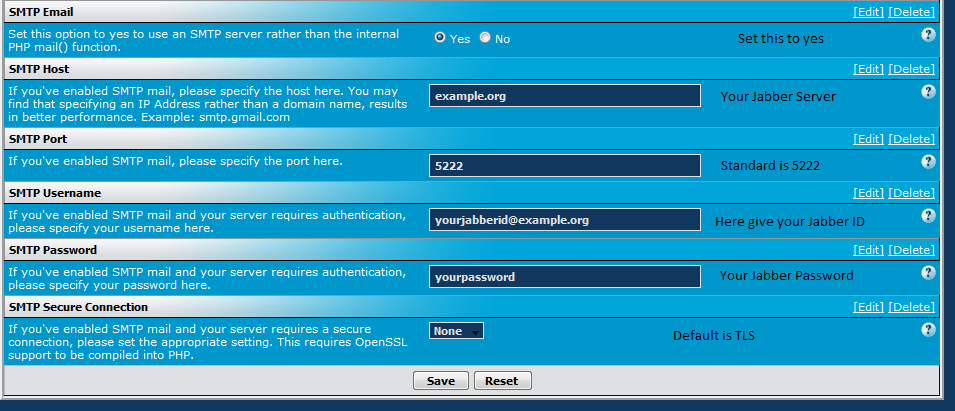
Task: Click Edit link for SMTP Password
Action: (868, 249)
